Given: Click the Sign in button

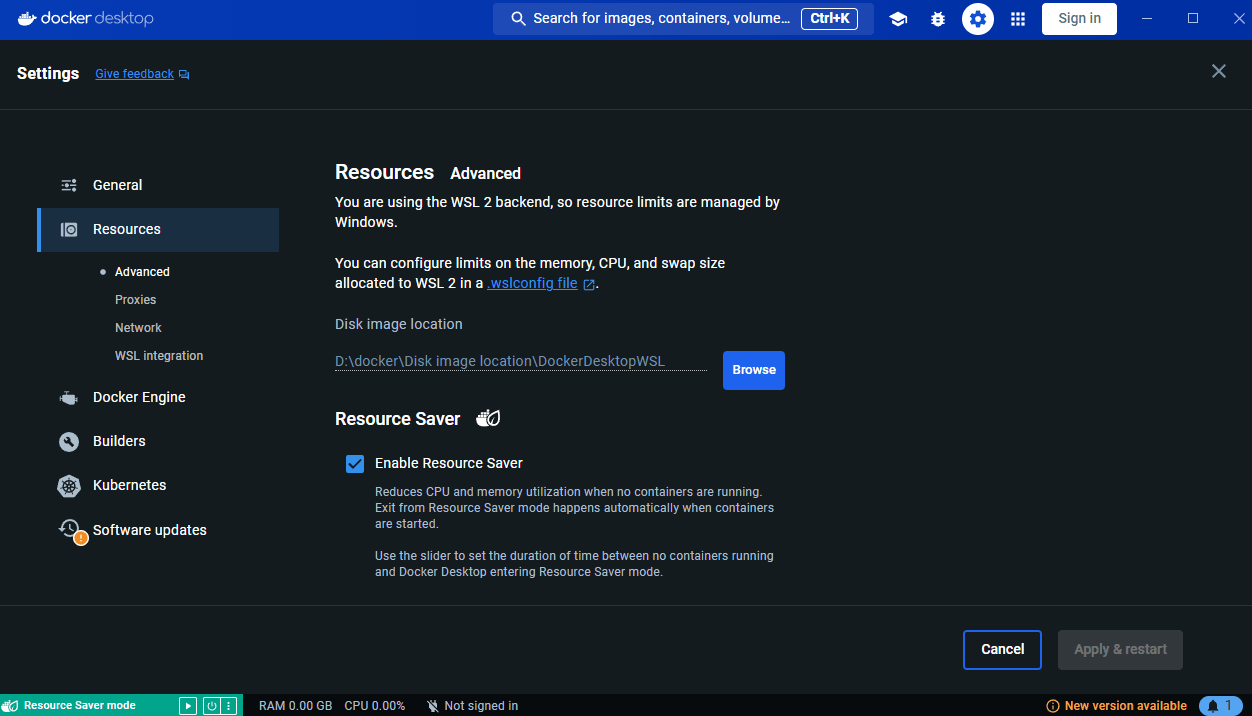Looking at the screenshot, I should (x=1079, y=19).
